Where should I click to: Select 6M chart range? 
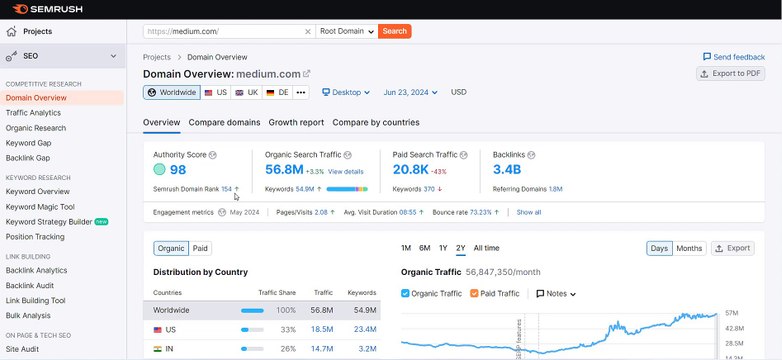(424, 248)
